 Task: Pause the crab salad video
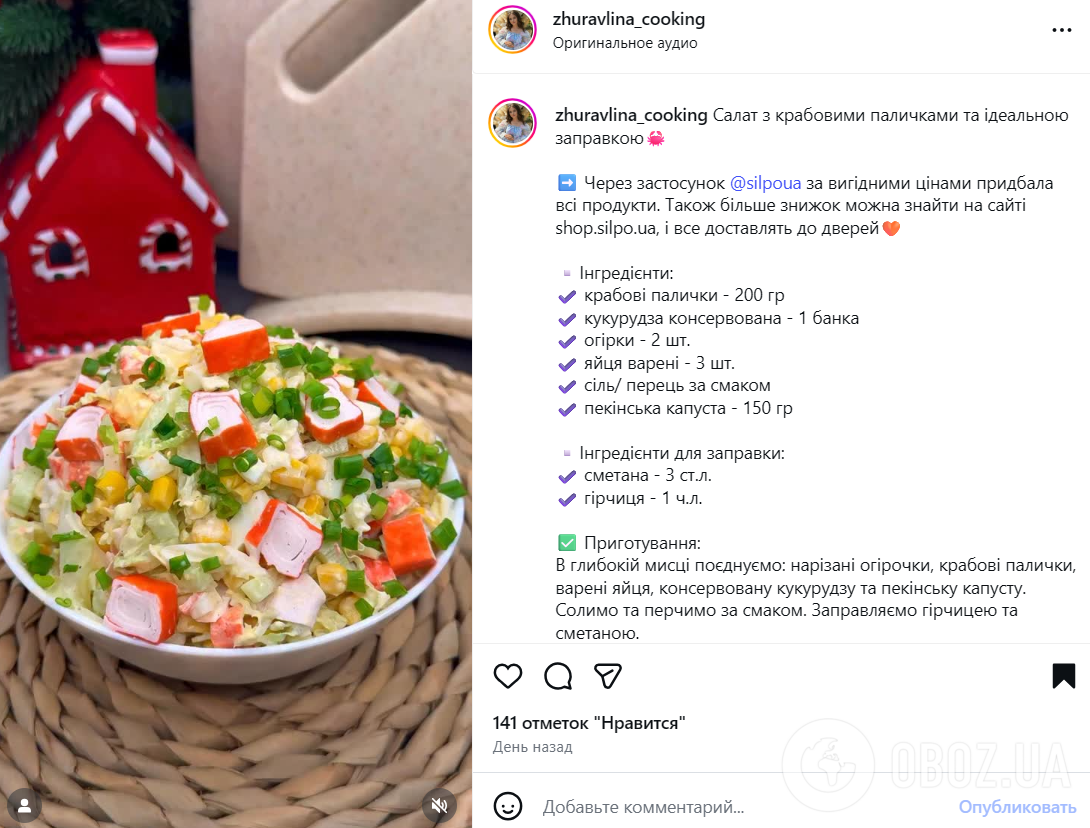236,414
